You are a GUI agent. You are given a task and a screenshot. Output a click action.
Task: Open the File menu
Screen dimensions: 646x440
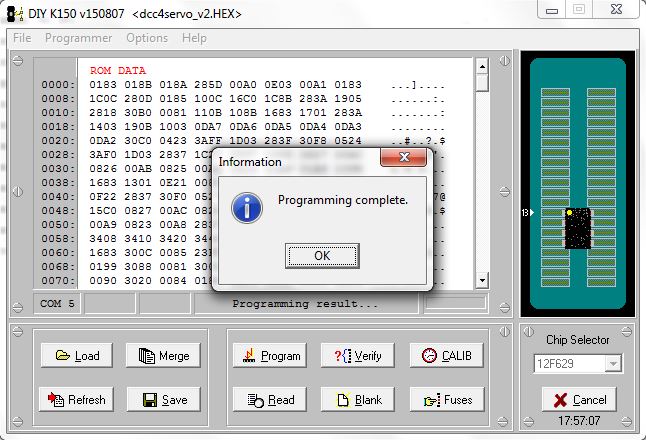(x=22, y=38)
